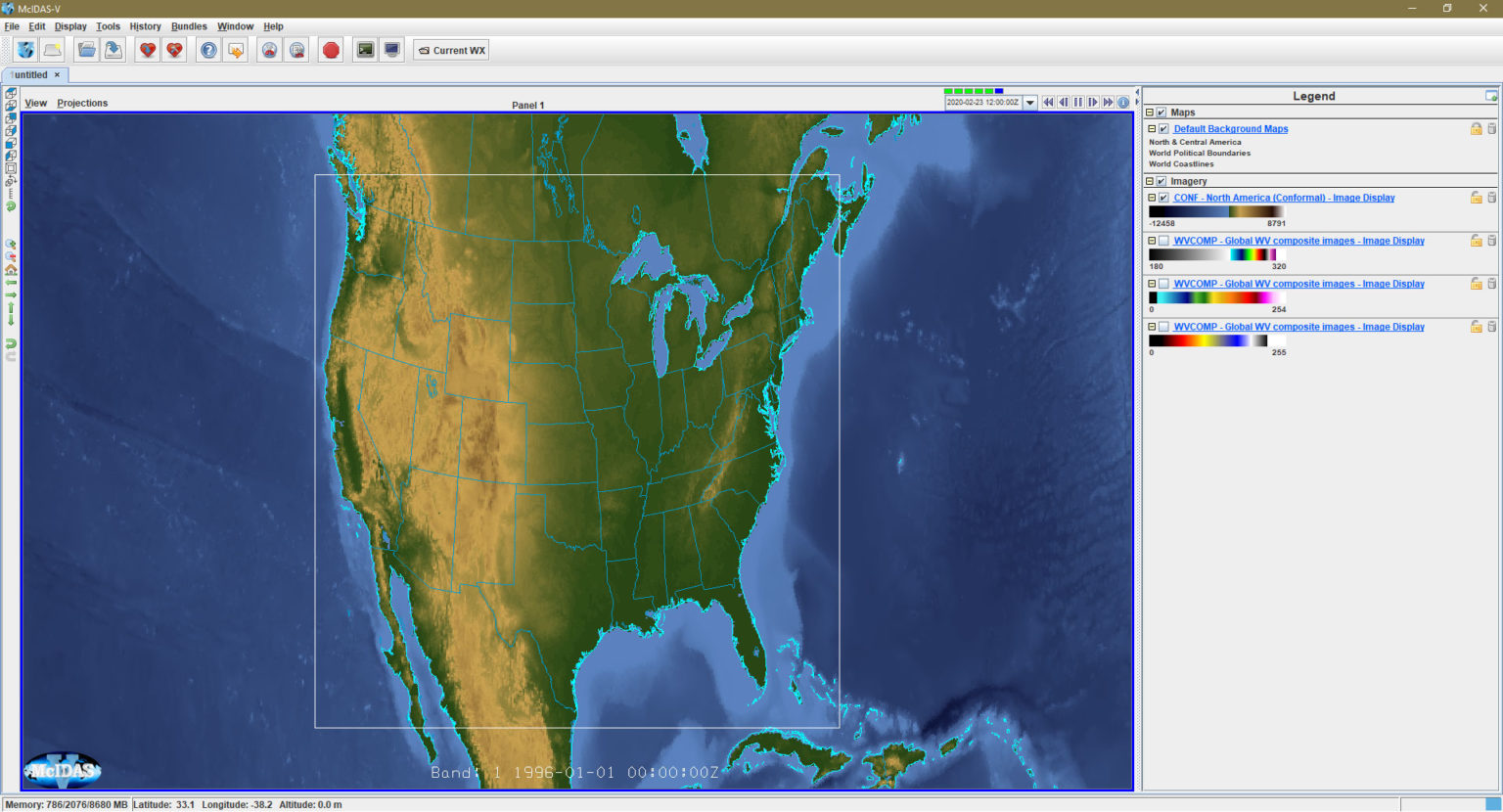Select the untitled tab
This screenshot has height=812, width=1503.
(x=32, y=74)
